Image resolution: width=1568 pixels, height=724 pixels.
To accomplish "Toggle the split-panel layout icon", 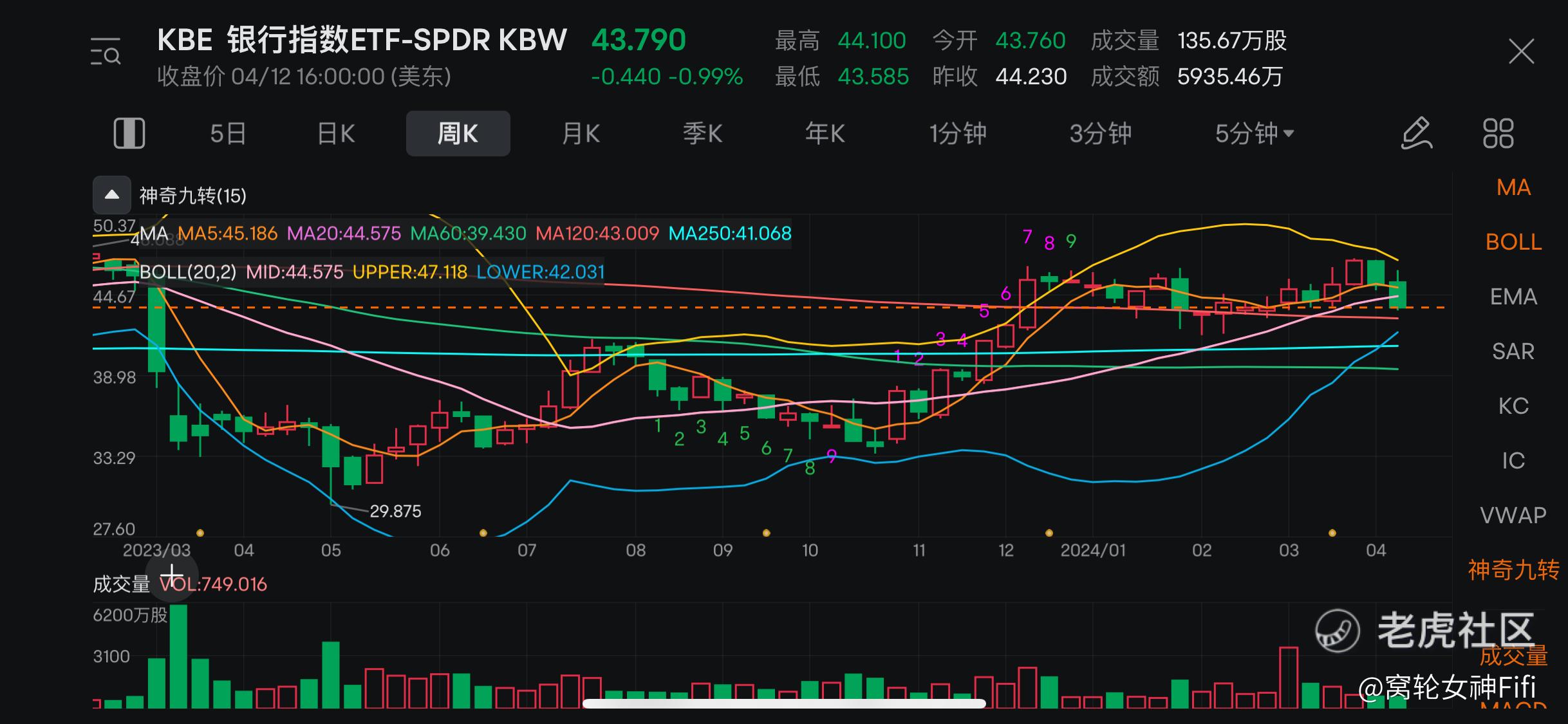I will pos(129,133).
